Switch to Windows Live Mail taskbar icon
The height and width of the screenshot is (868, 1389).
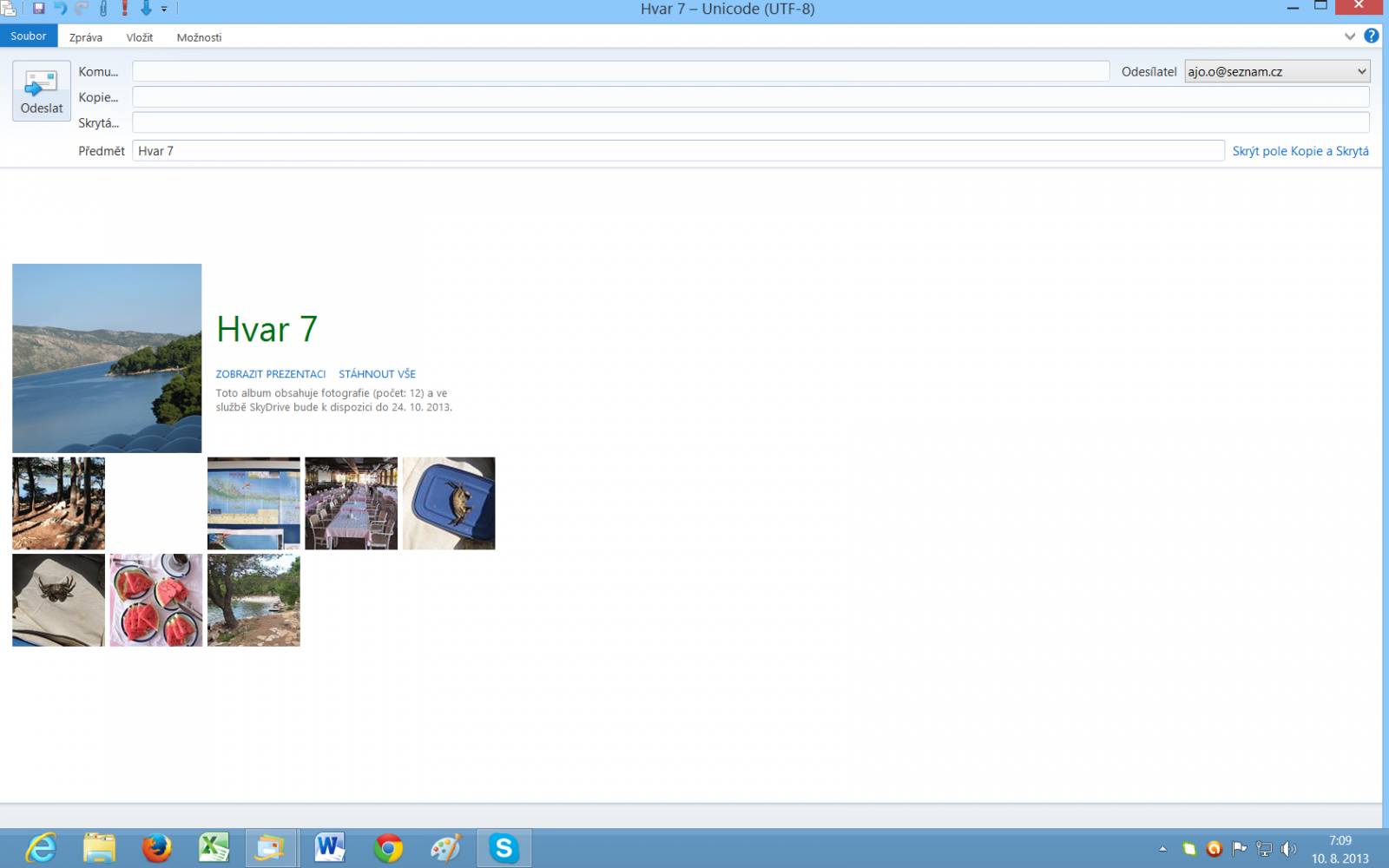click(x=271, y=848)
